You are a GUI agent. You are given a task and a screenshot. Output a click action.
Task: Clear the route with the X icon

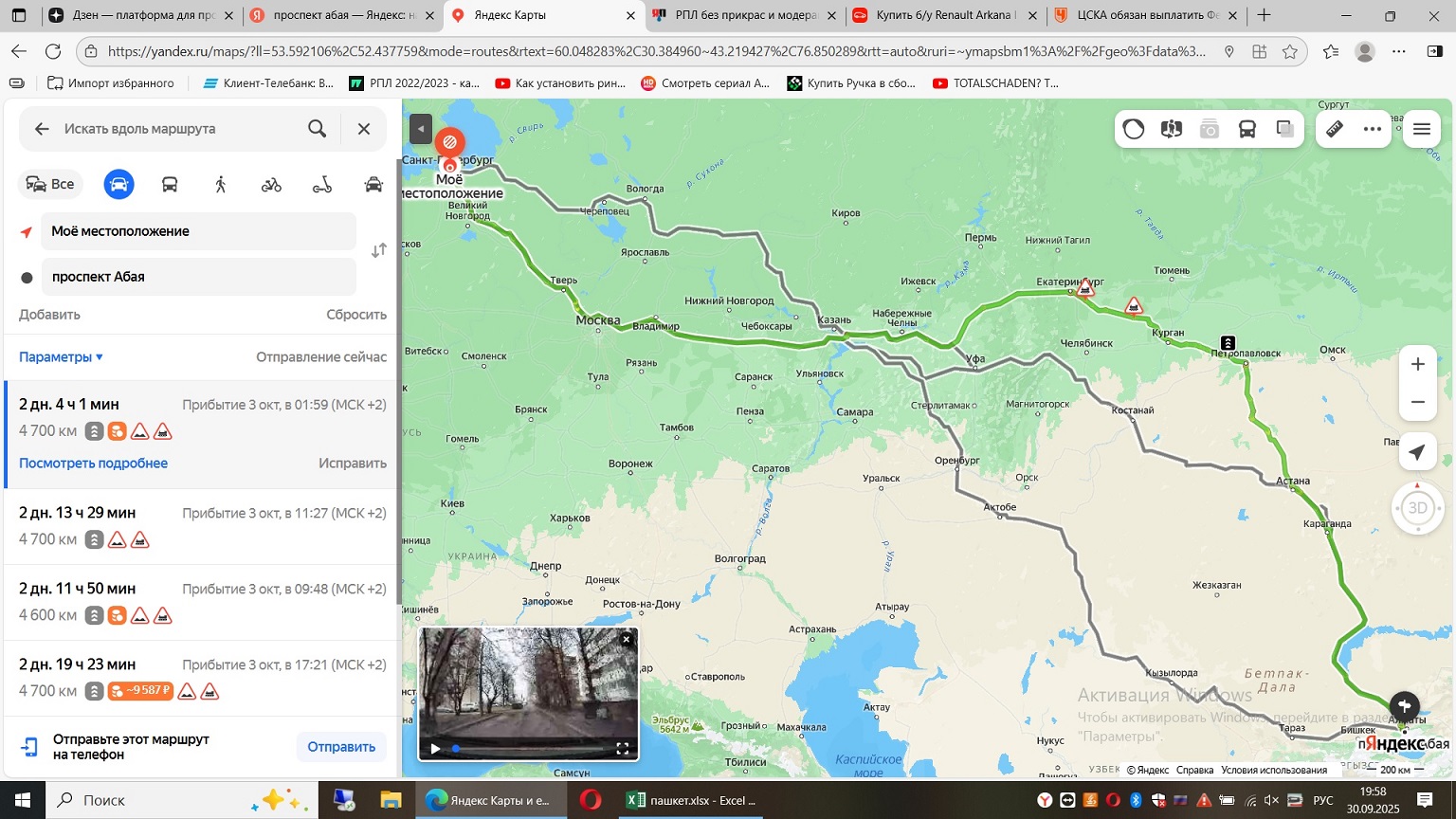(x=364, y=129)
